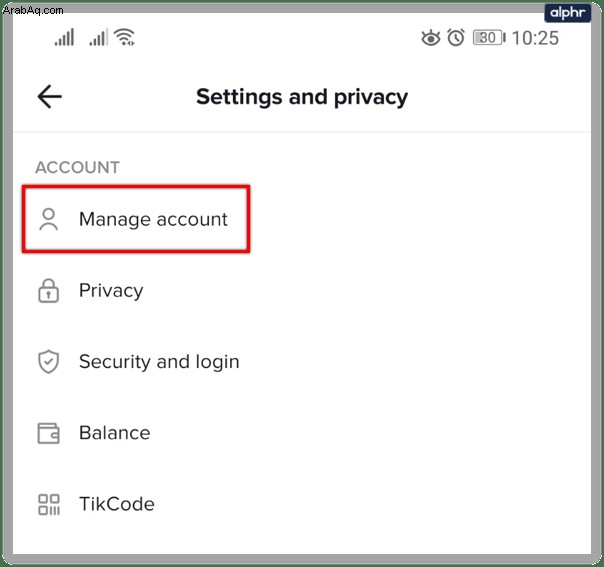Image resolution: width=604 pixels, height=567 pixels.
Task: Click the Privacy padlock icon
Action: 49,290
